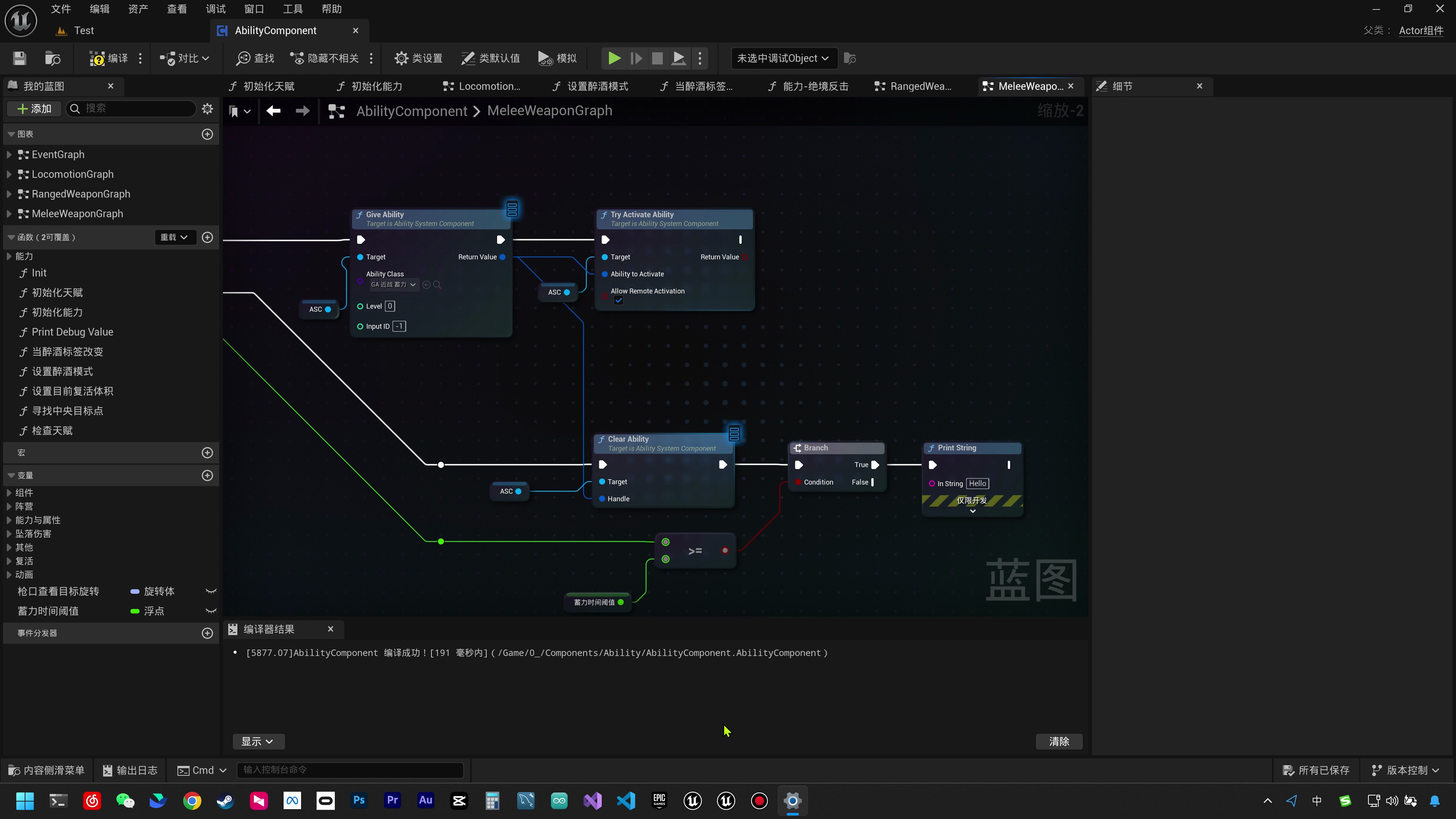Open the Ability Class dropdown
The height and width of the screenshot is (819, 1456).
pyautogui.click(x=394, y=285)
